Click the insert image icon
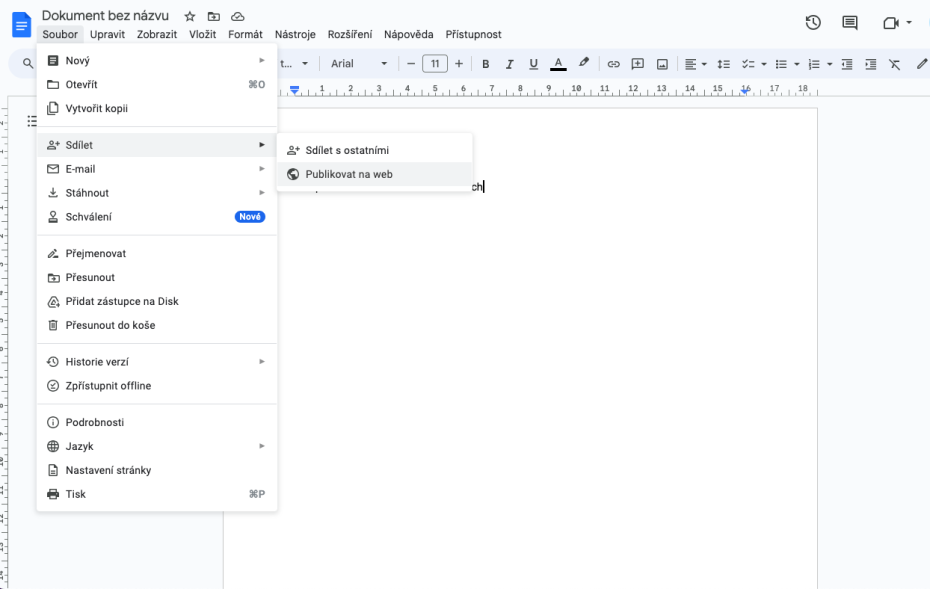Viewport: 930px width, 589px height. [662, 64]
